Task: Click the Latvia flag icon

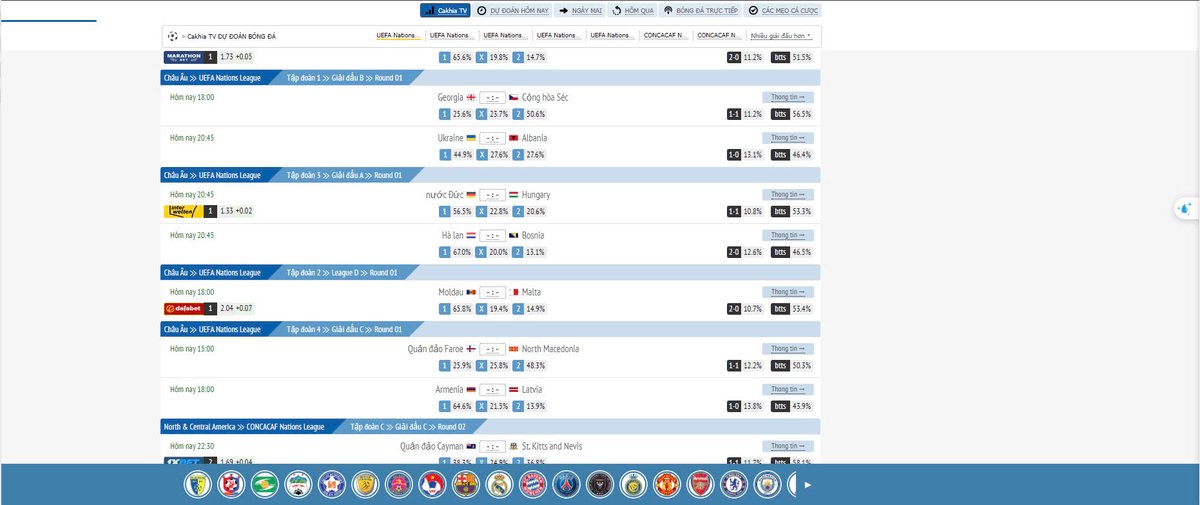Action: coord(513,389)
